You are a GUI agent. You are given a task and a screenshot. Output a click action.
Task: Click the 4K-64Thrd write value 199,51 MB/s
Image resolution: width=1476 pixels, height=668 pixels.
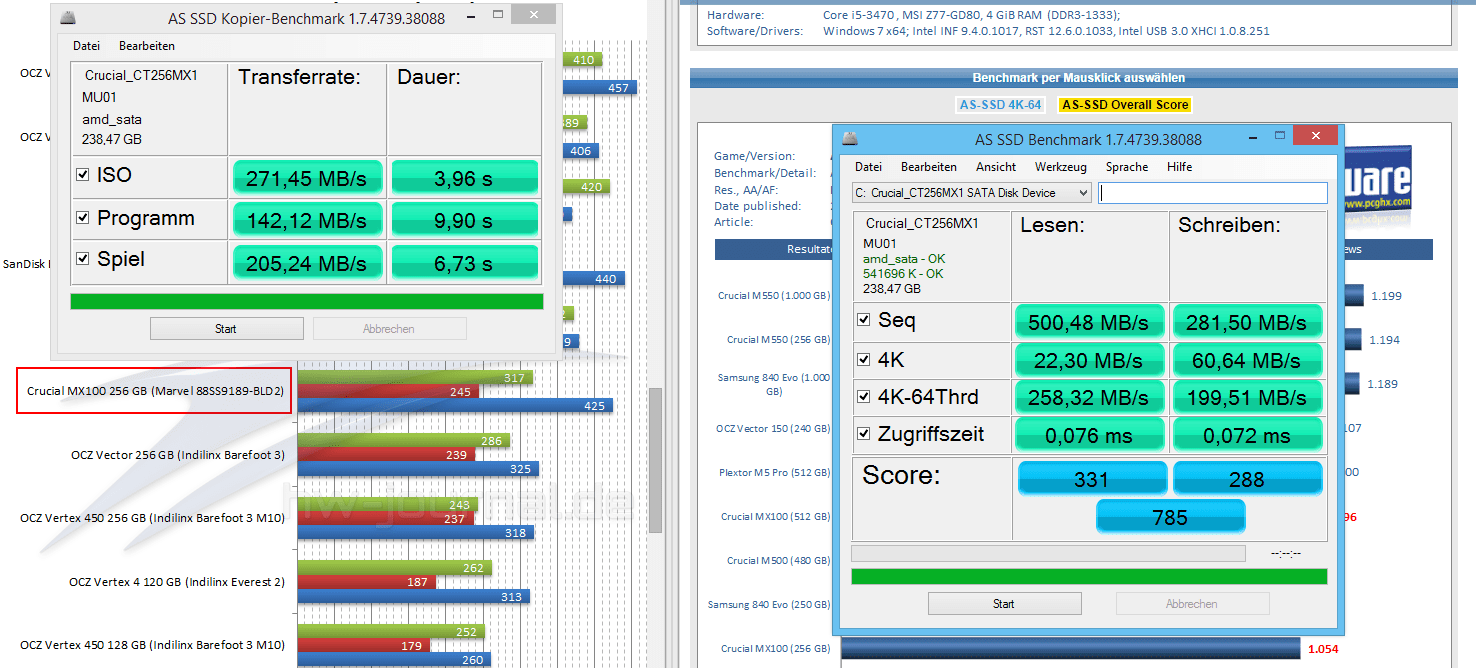click(x=1247, y=398)
